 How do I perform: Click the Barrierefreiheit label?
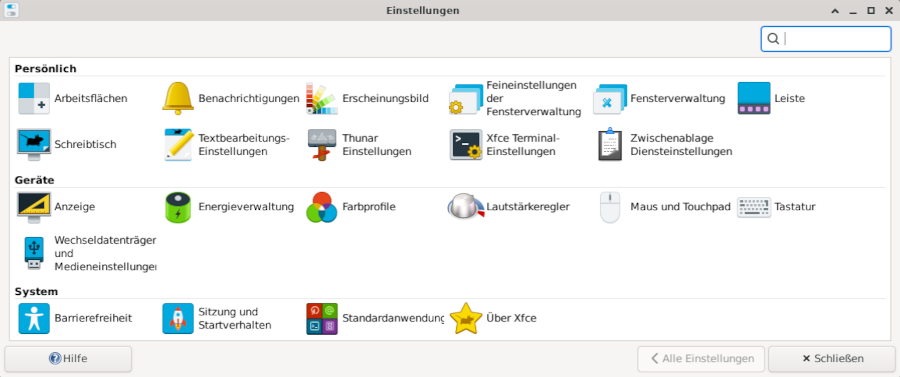coord(93,318)
